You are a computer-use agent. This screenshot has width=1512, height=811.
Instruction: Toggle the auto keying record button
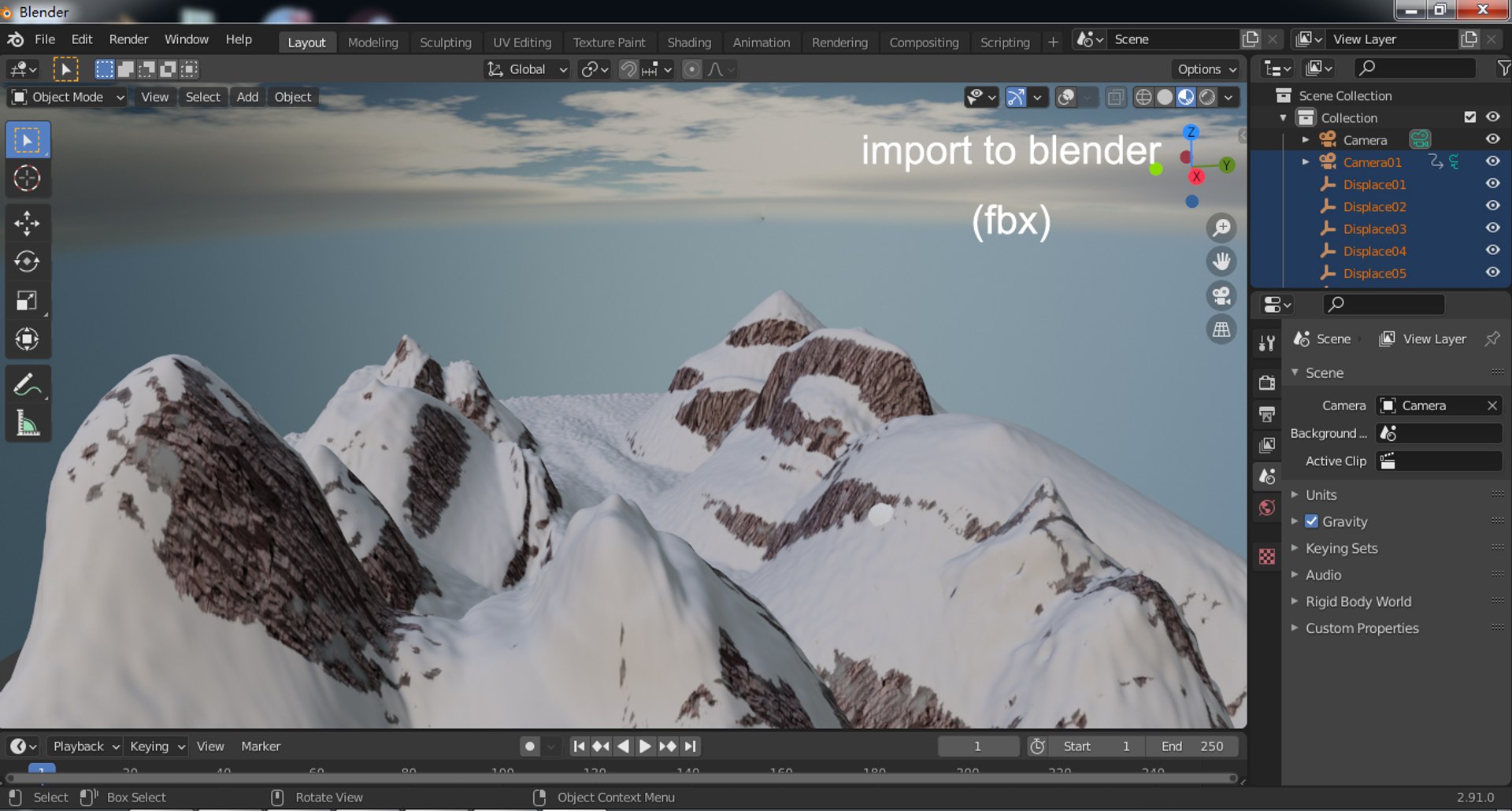point(530,746)
